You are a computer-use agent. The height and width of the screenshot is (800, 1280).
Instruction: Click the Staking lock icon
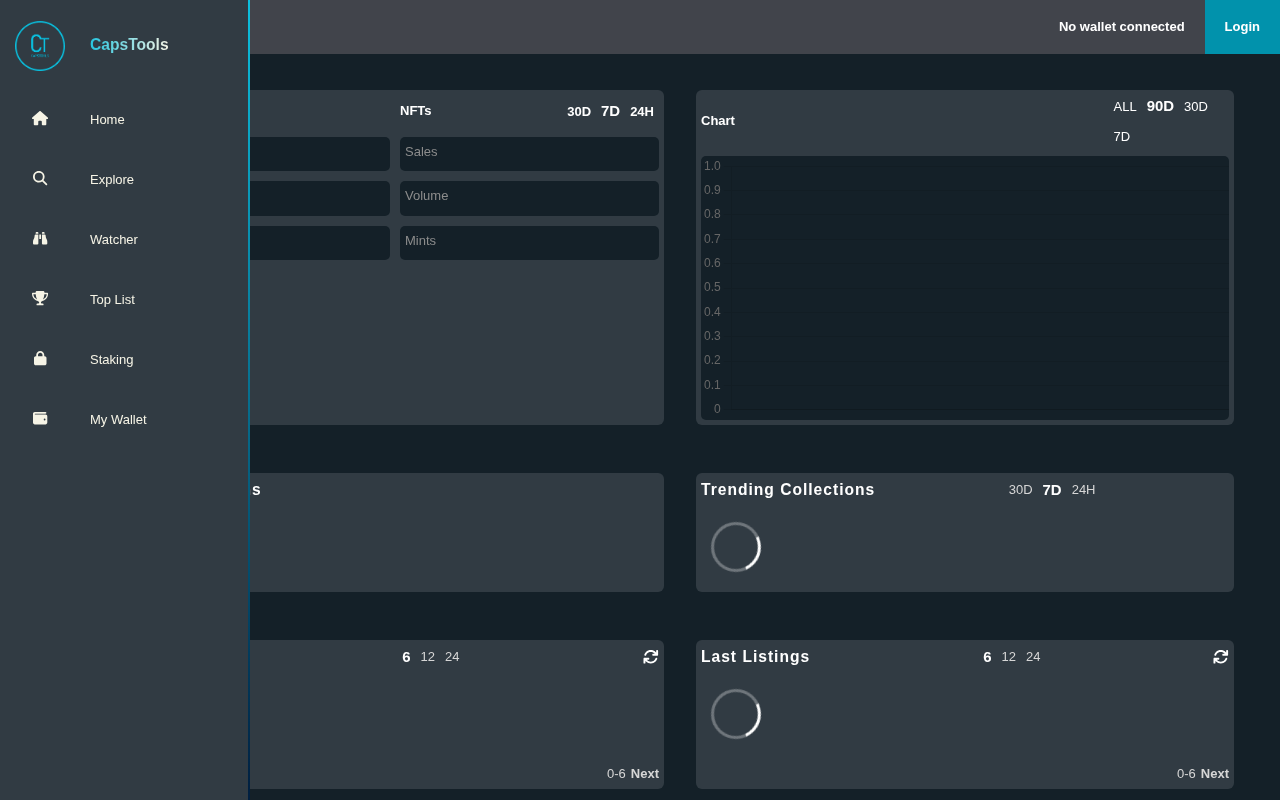coord(40,359)
